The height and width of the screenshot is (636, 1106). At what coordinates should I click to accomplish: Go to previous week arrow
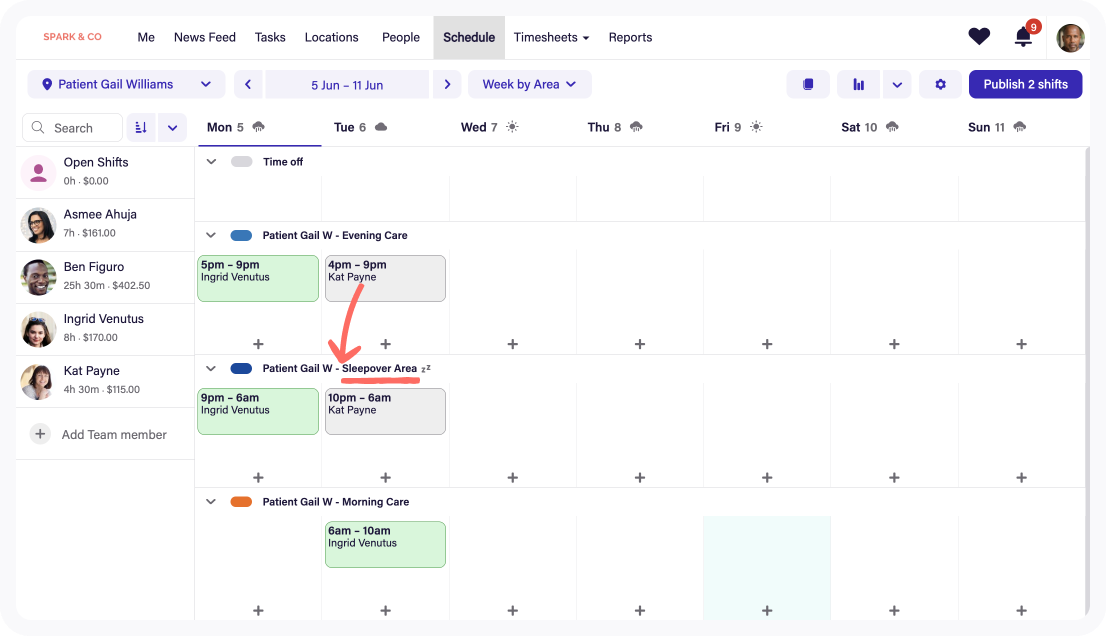point(248,85)
